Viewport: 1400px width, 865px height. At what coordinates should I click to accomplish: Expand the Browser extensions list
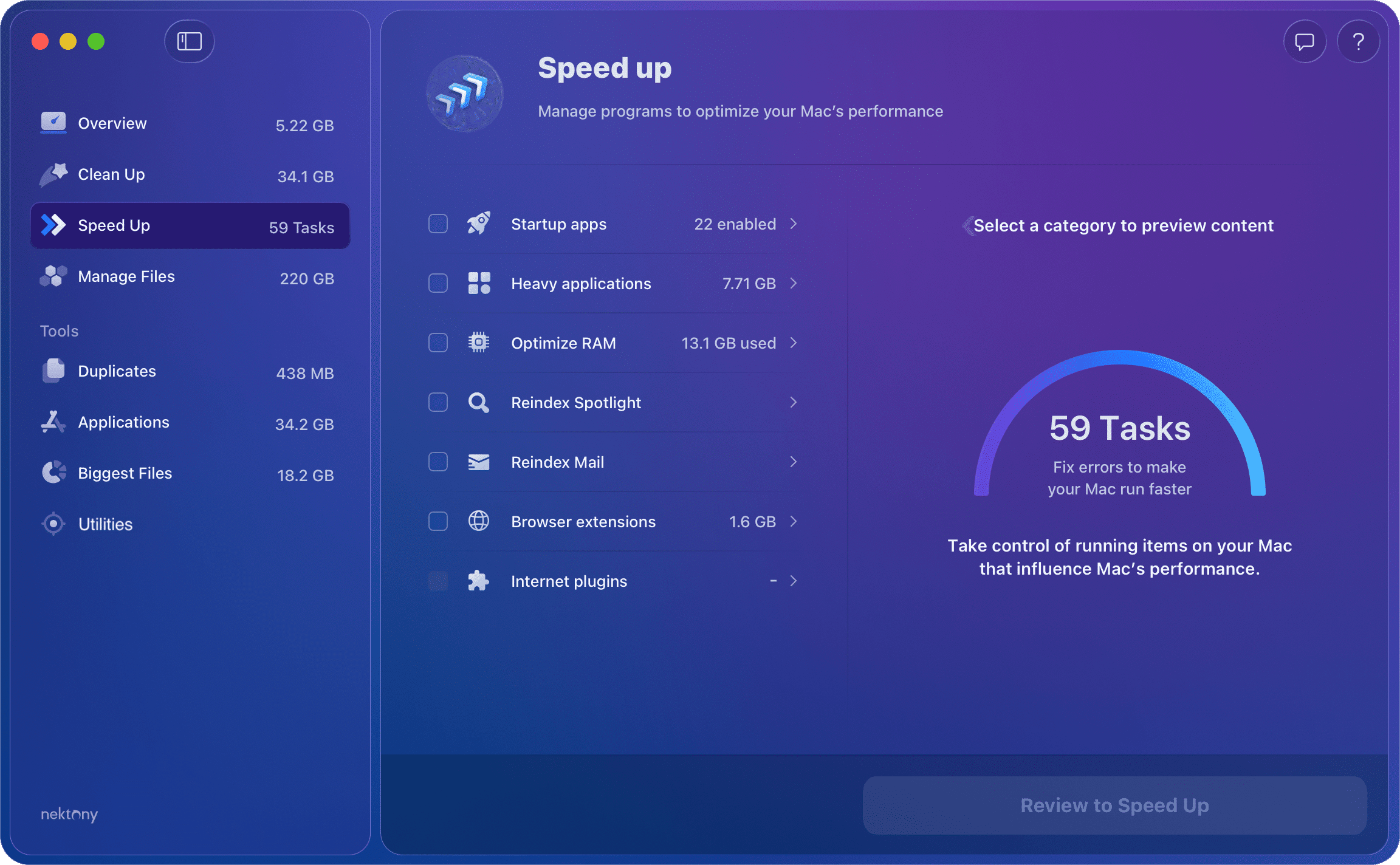tap(794, 521)
